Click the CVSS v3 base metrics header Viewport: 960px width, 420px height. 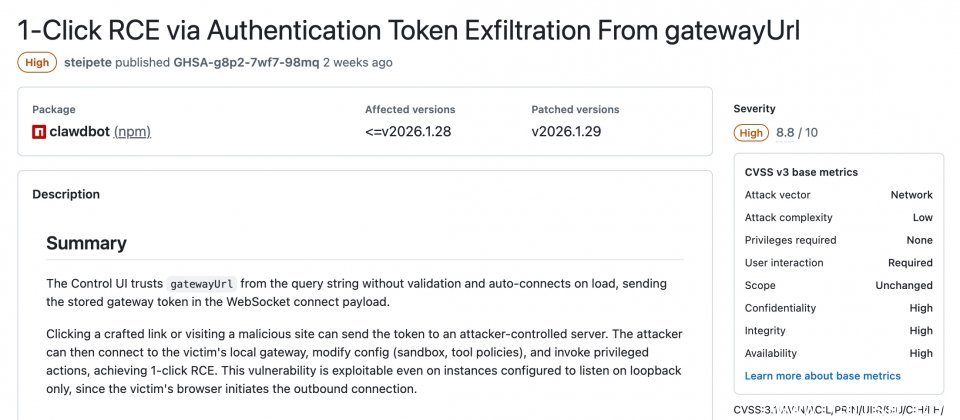tap(801, 172)
